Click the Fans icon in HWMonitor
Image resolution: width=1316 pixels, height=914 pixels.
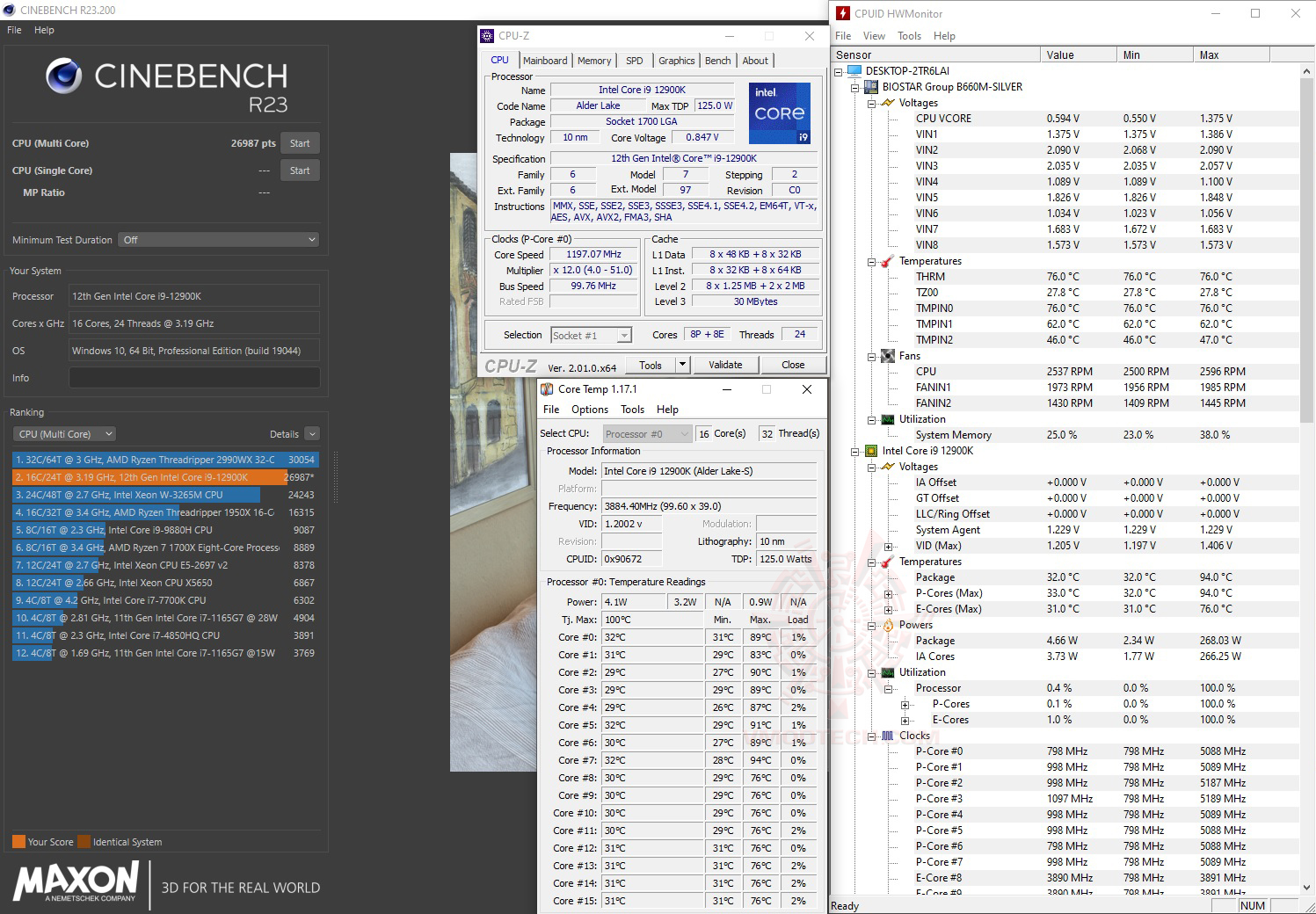click(x=888, y=356)
